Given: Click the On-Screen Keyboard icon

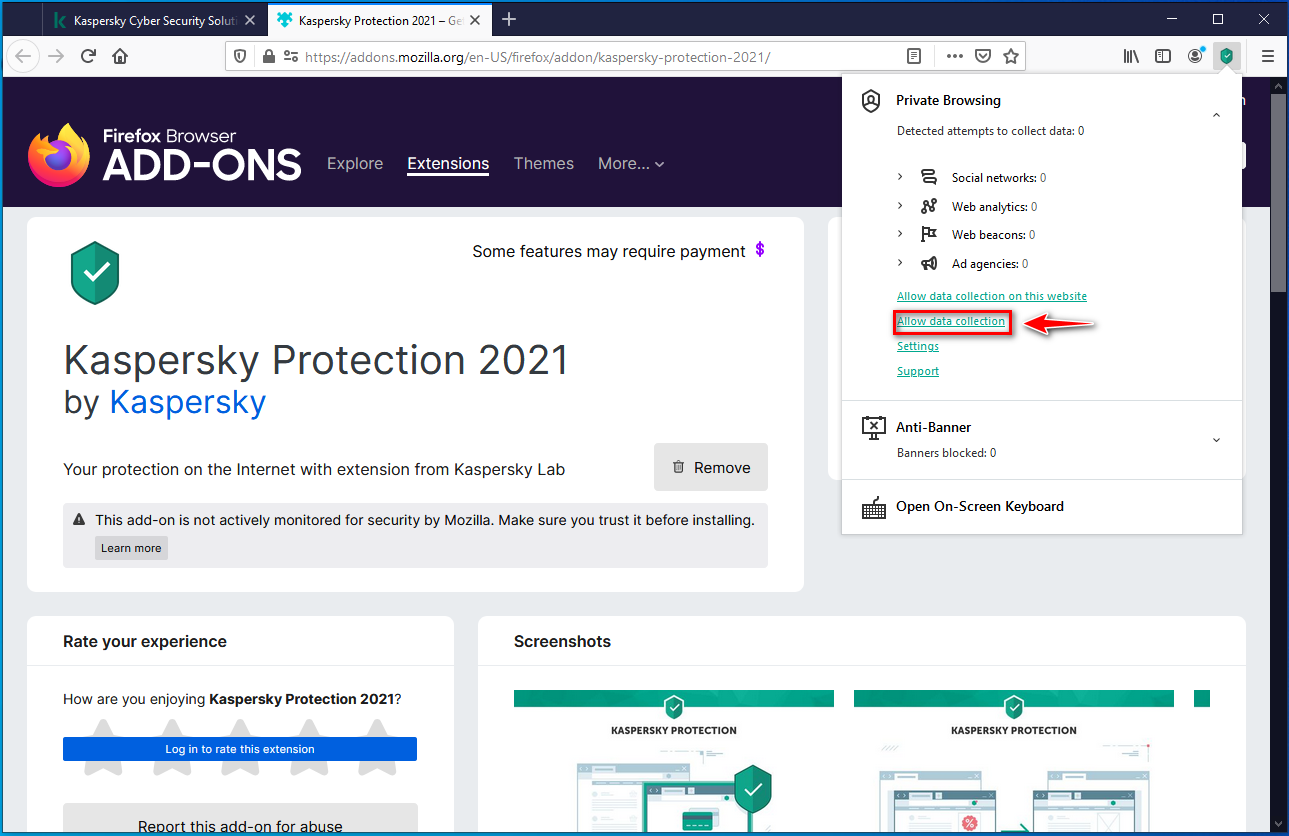Looking at the screenshot, I should [873, 507].
